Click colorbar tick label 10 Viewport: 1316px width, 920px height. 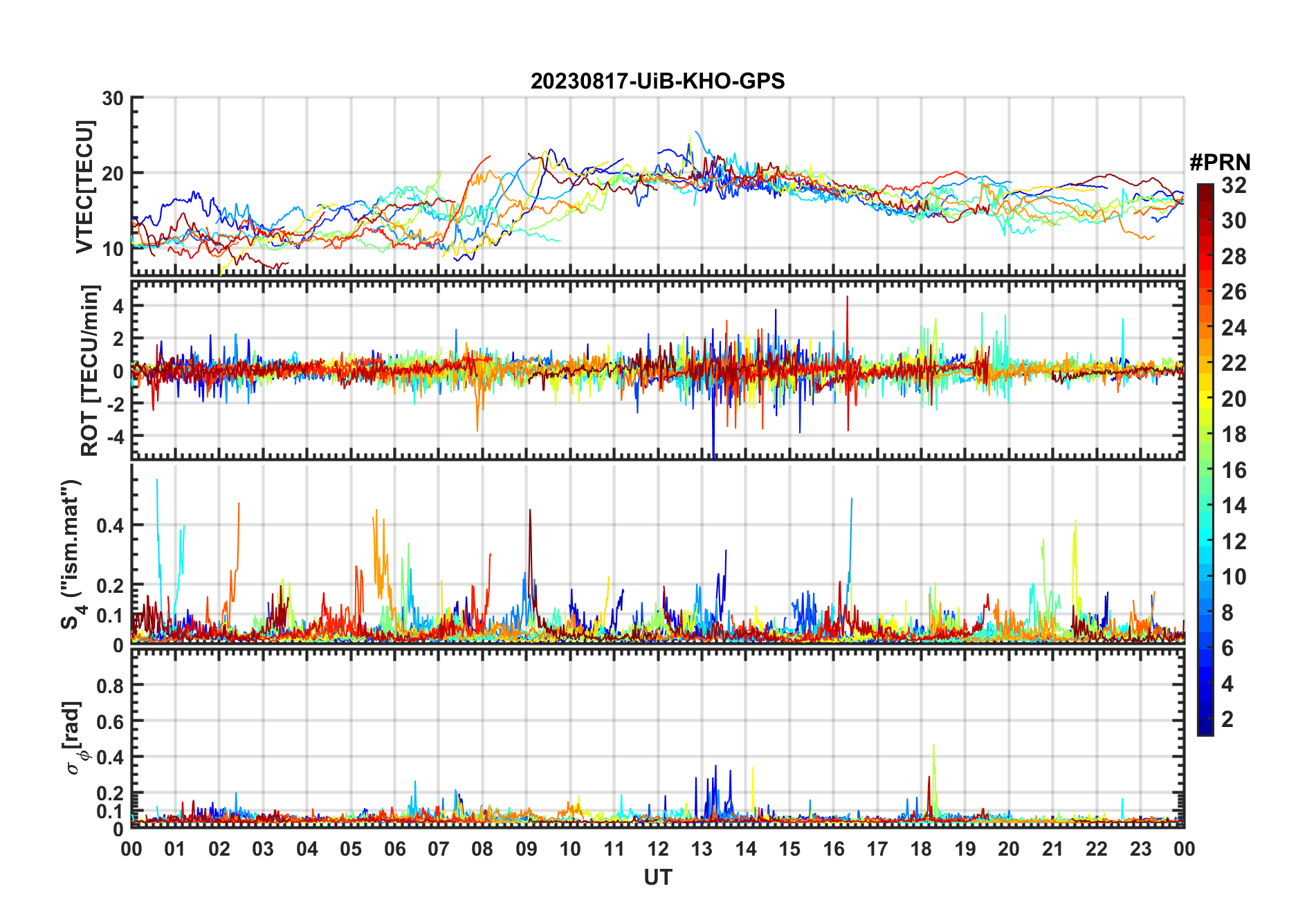click(1234, 577)
